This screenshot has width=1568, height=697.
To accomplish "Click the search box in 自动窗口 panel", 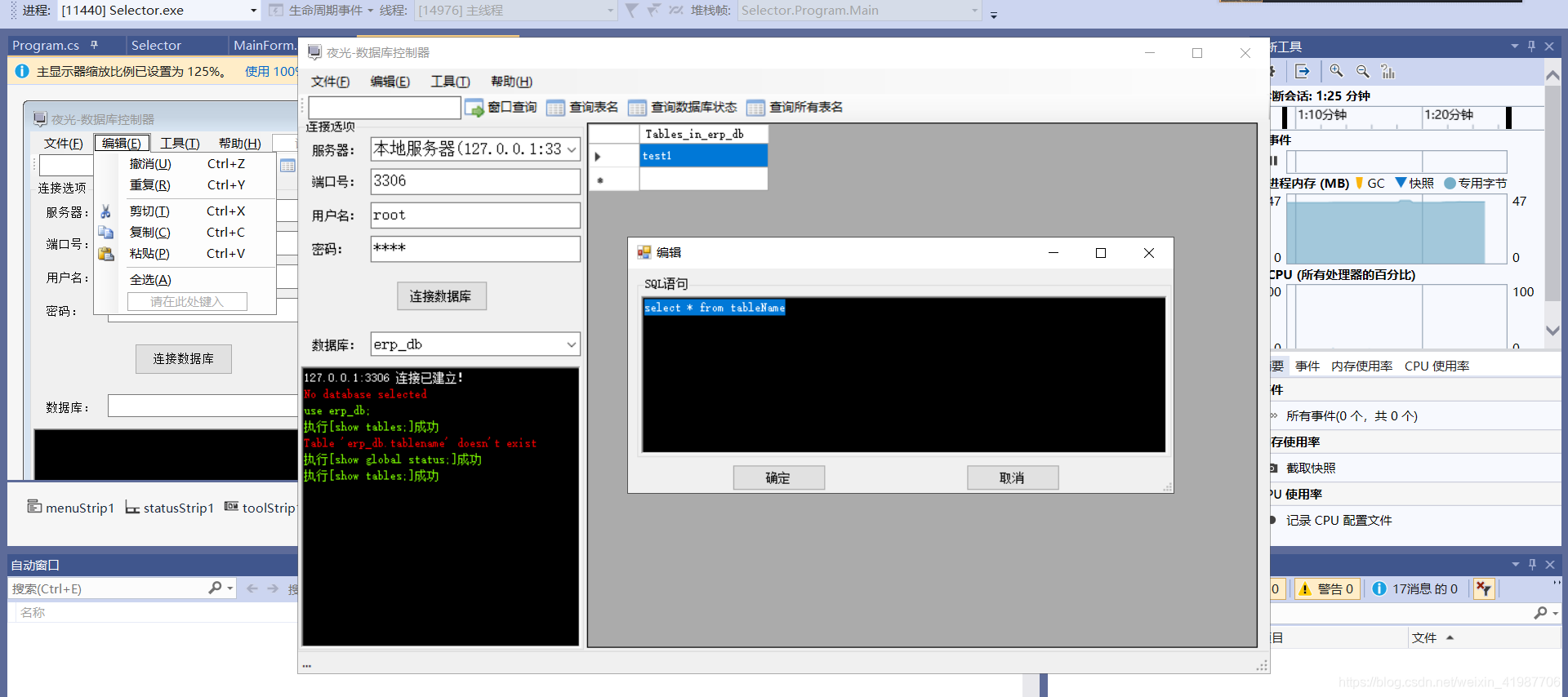I will [109, 588].
